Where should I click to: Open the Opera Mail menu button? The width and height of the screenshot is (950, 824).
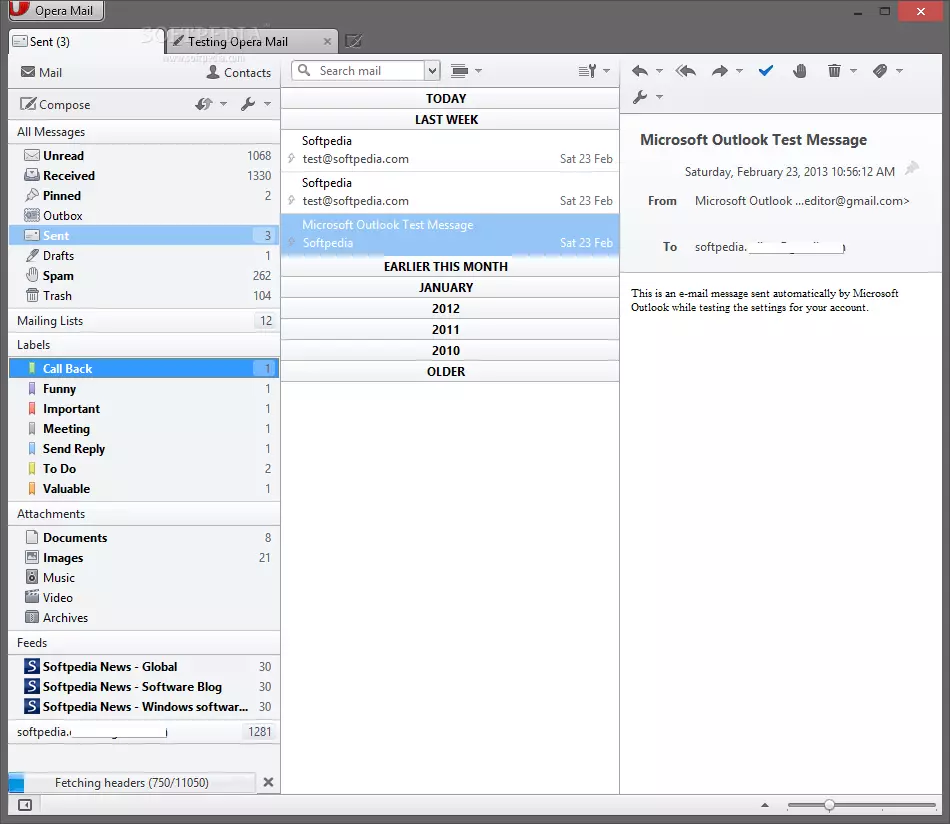(x=55, y=11)
